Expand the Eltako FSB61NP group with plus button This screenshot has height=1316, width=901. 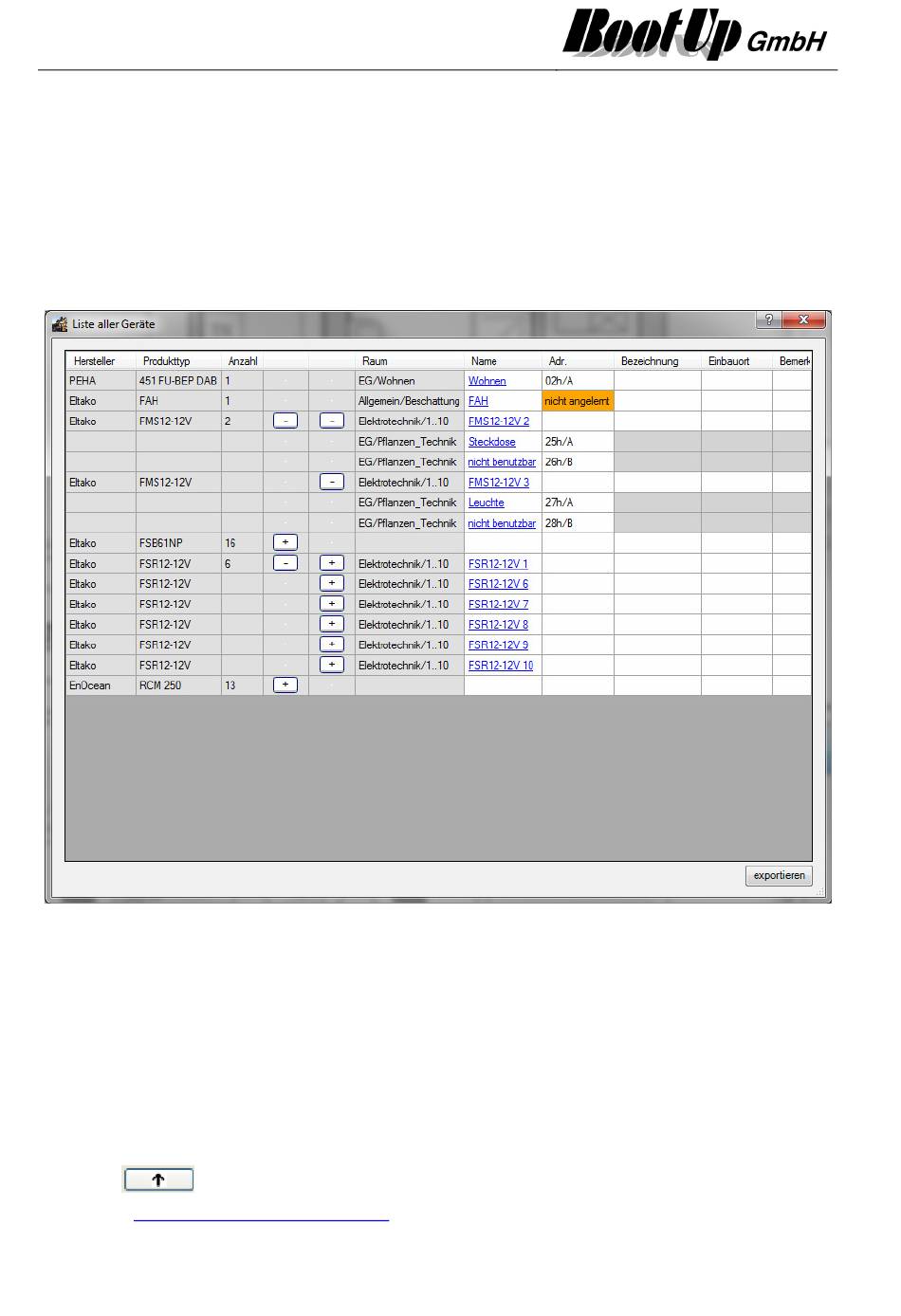[285, 542]
